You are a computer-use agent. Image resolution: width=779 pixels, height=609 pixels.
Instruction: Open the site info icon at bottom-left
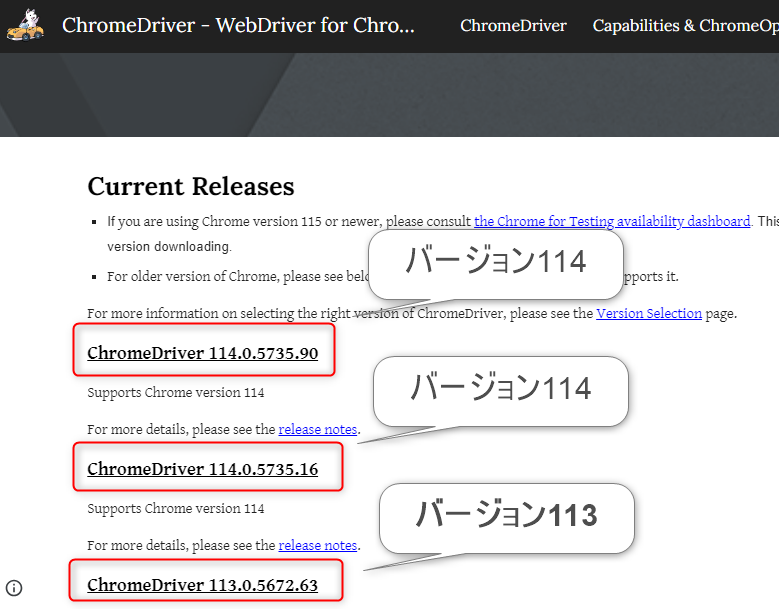(x=14, y=588)
